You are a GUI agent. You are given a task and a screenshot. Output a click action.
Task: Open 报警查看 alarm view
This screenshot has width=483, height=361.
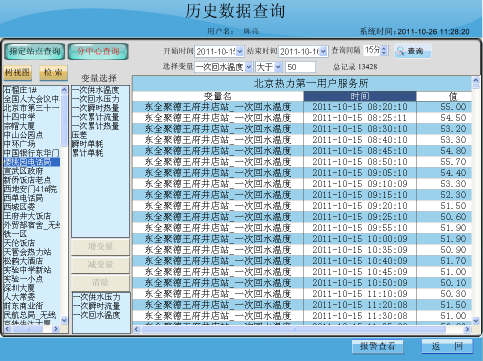377,347
